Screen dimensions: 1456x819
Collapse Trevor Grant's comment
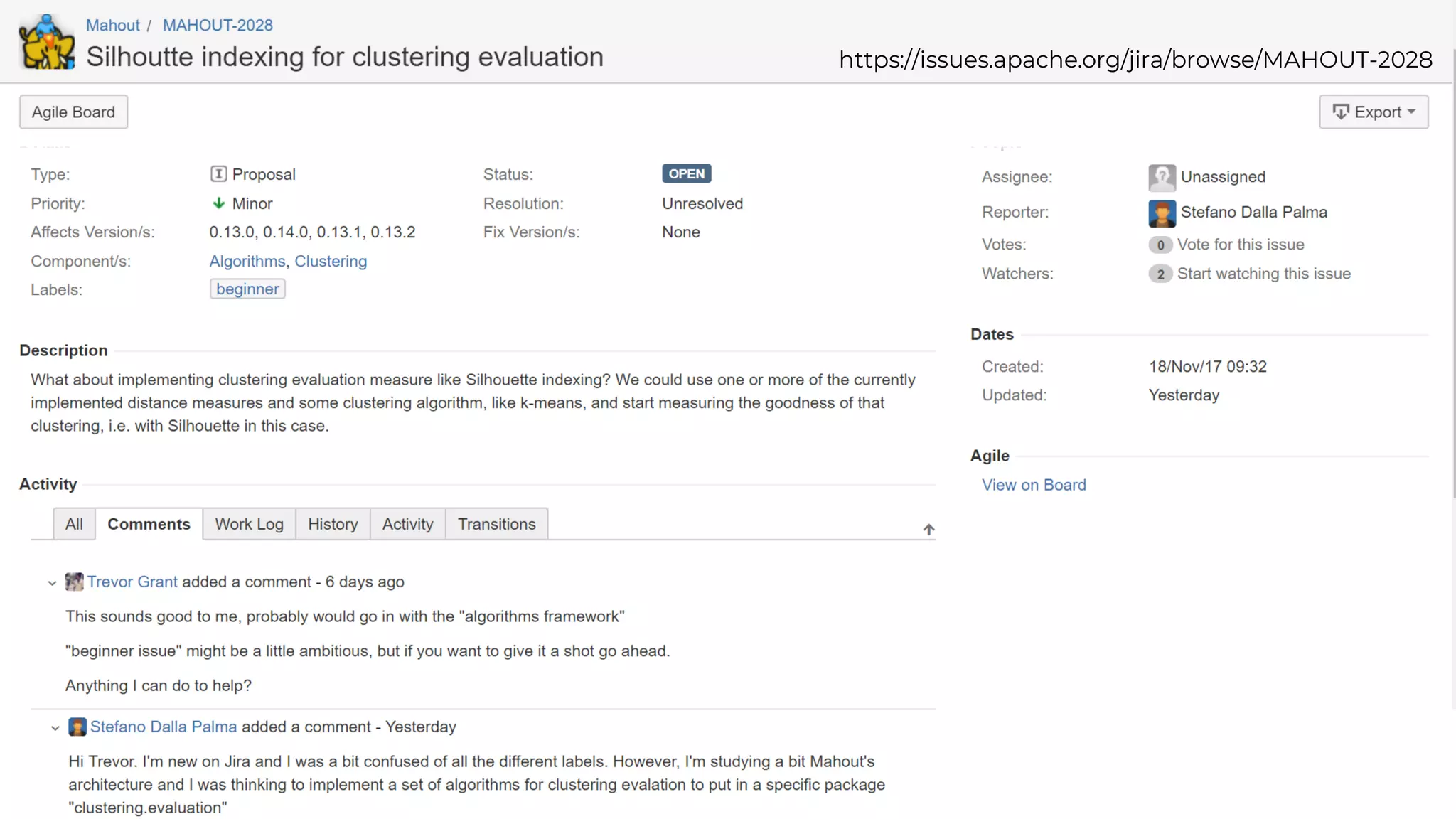tap(52, 583)
